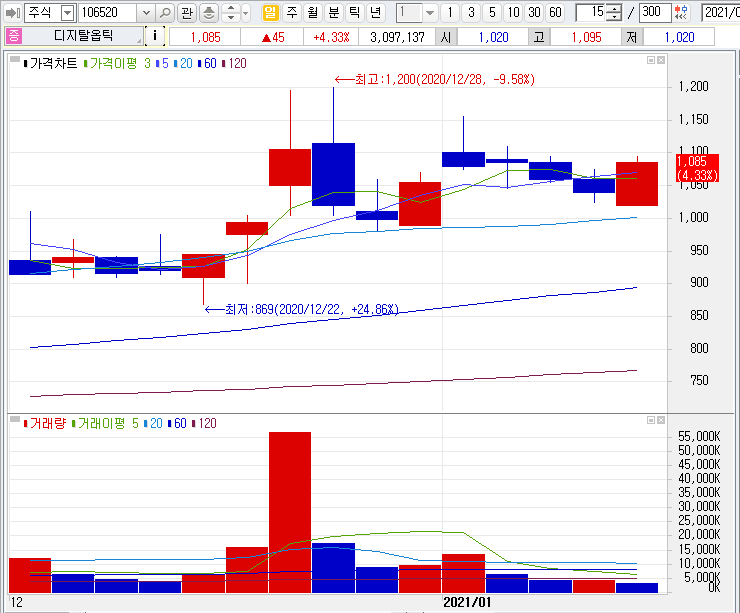Click the 저 low price label
Screen dimensions: 740x613
tap(632, 37)
